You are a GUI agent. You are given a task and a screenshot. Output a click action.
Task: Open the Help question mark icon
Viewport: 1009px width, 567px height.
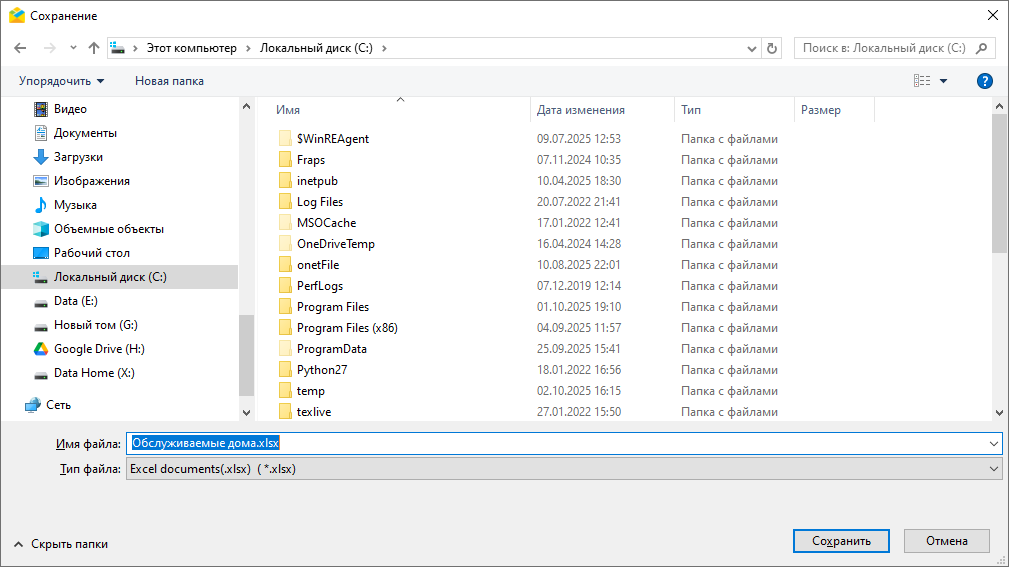[x=984, y=81]
